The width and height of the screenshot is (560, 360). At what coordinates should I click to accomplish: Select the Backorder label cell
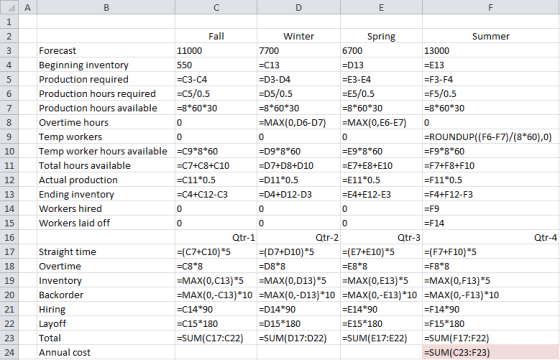click(106, 295)
